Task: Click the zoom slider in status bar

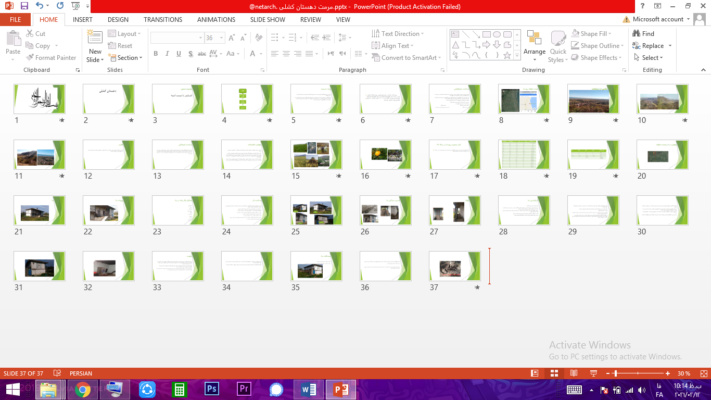Action: 642,373
